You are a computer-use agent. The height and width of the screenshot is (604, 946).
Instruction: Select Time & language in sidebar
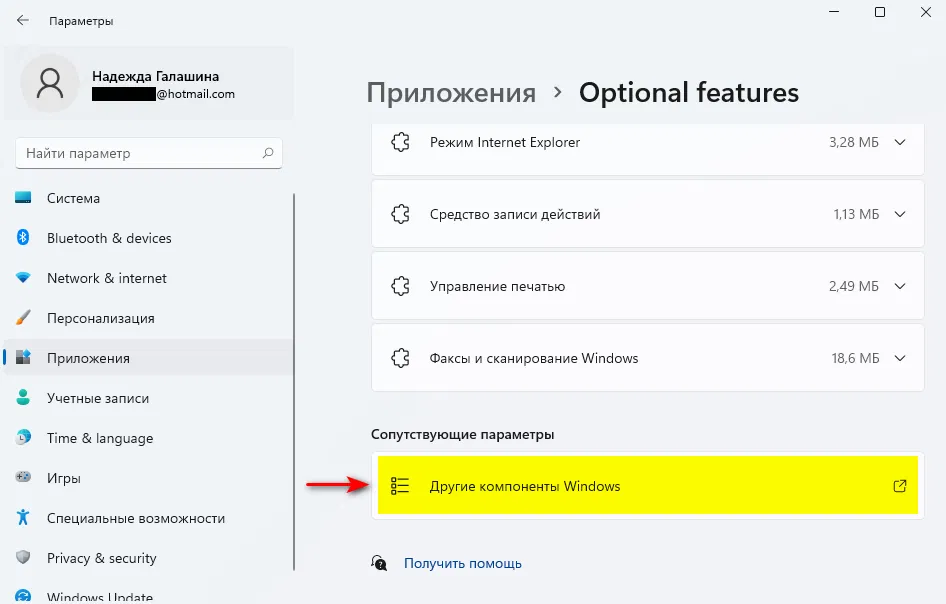100,438
